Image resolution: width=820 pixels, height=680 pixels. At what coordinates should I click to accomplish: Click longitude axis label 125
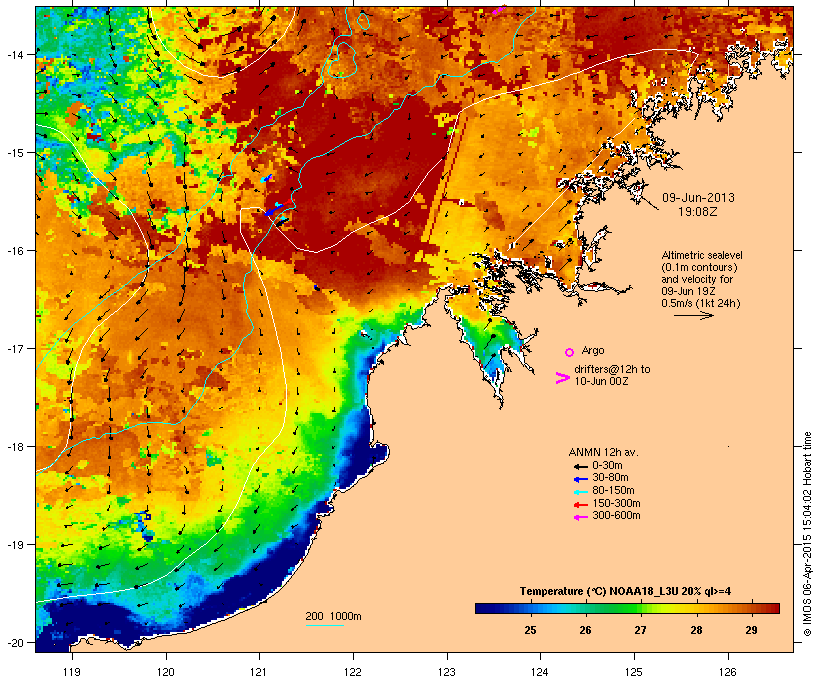pyautogui.click(x=634, y=672)
